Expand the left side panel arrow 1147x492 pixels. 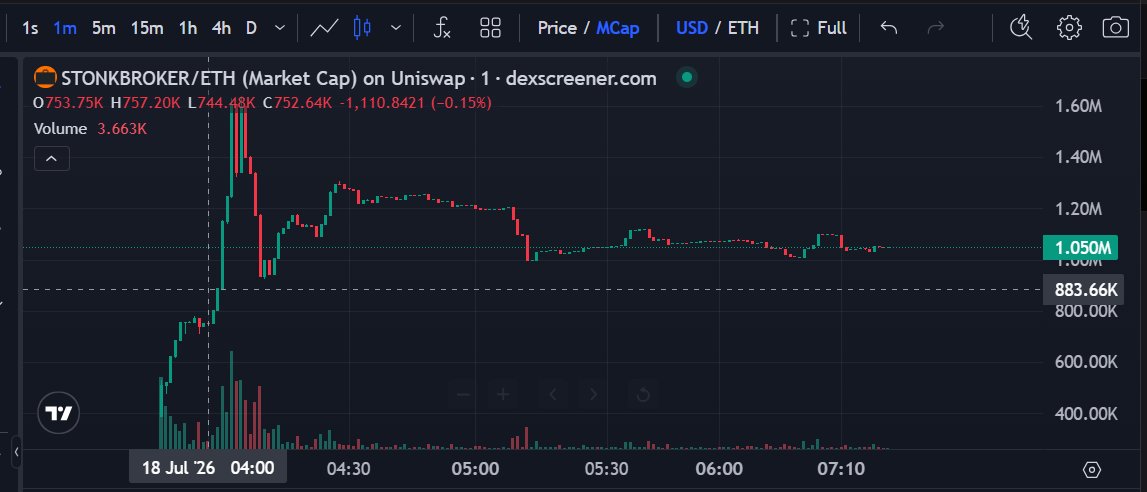(16, 453)
